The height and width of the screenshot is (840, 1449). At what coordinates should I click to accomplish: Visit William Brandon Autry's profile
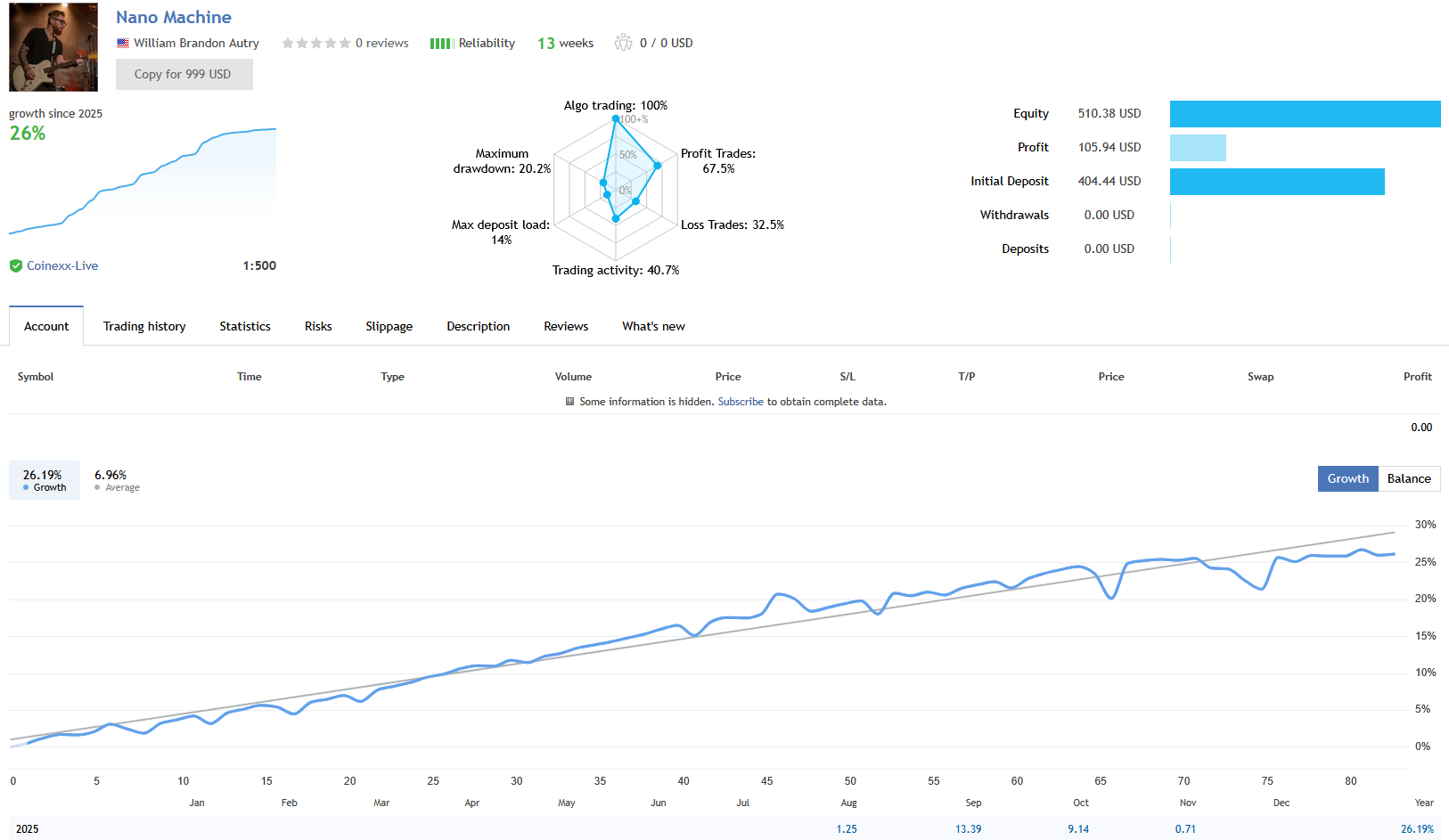click(x=197, y=43)
